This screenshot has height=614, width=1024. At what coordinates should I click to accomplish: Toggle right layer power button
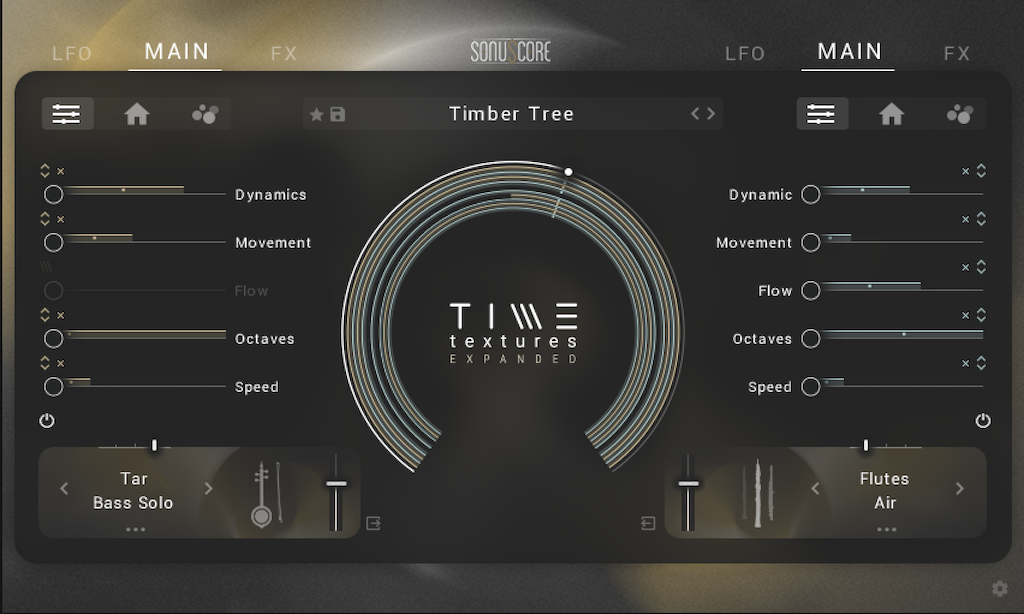point(983,421)
